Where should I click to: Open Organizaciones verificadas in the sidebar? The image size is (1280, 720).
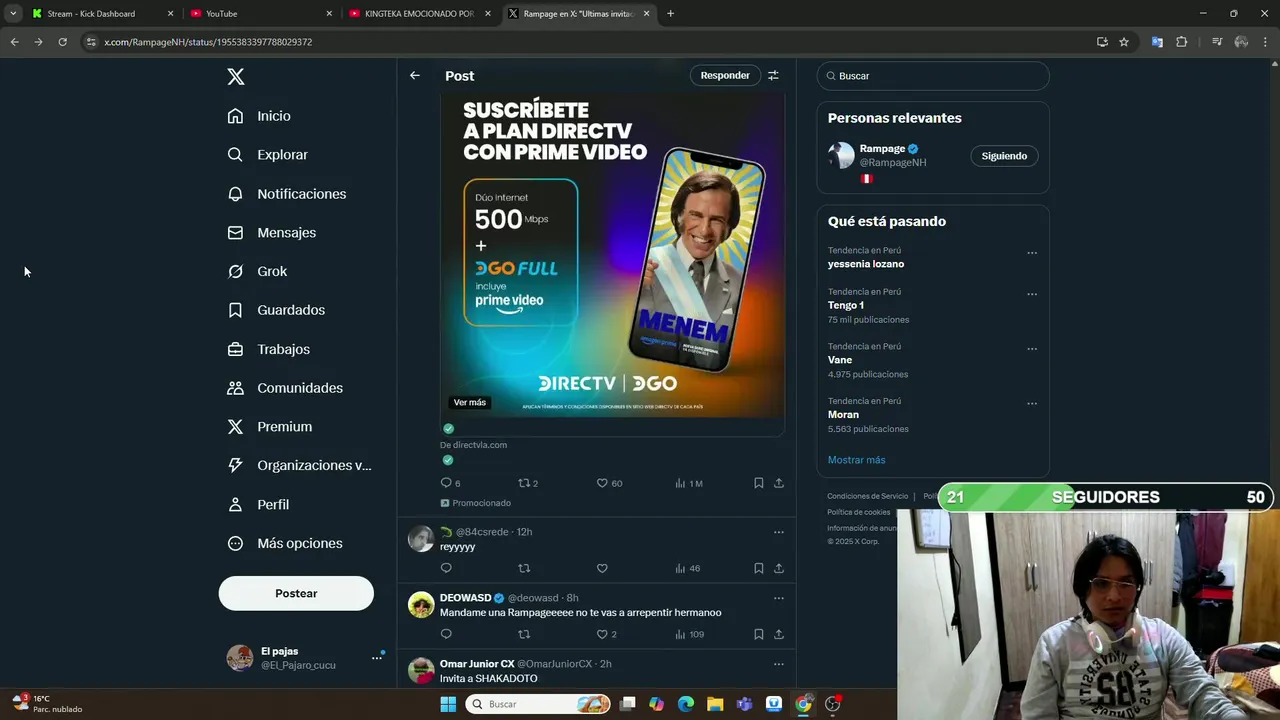pyautogui.click(x=299, y=465)
